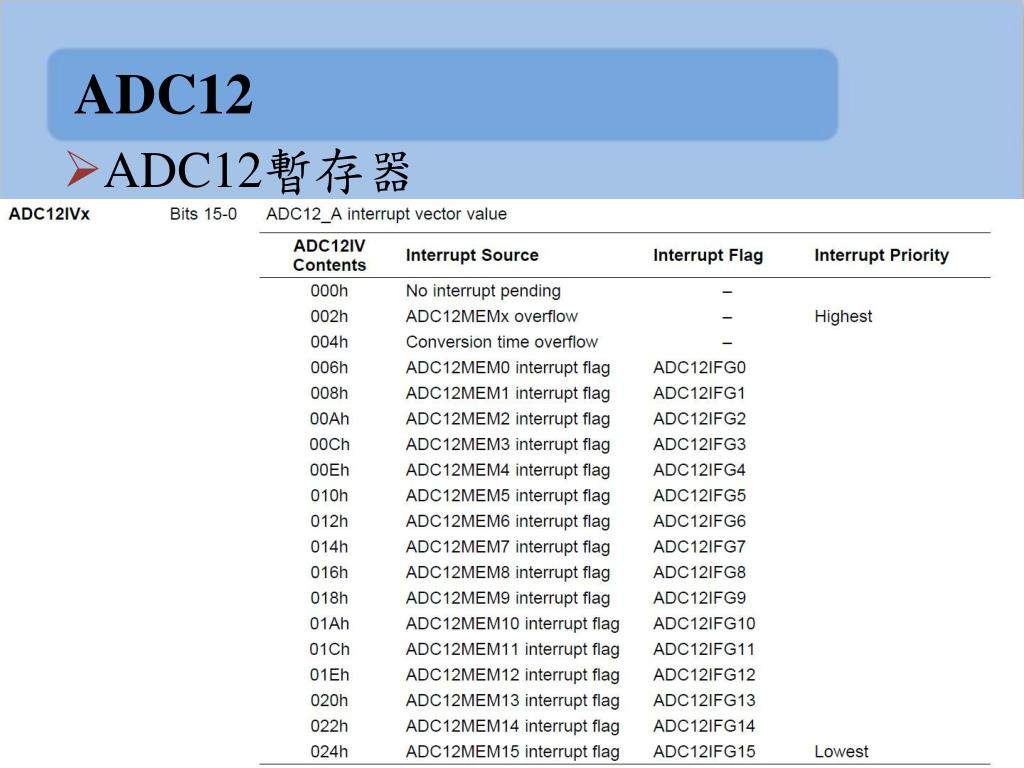Viewport: 1024px width, 768px height.
Task: Click 'ADC12MEM9 interrupt flag' source cell
Action: coord(507,598)
